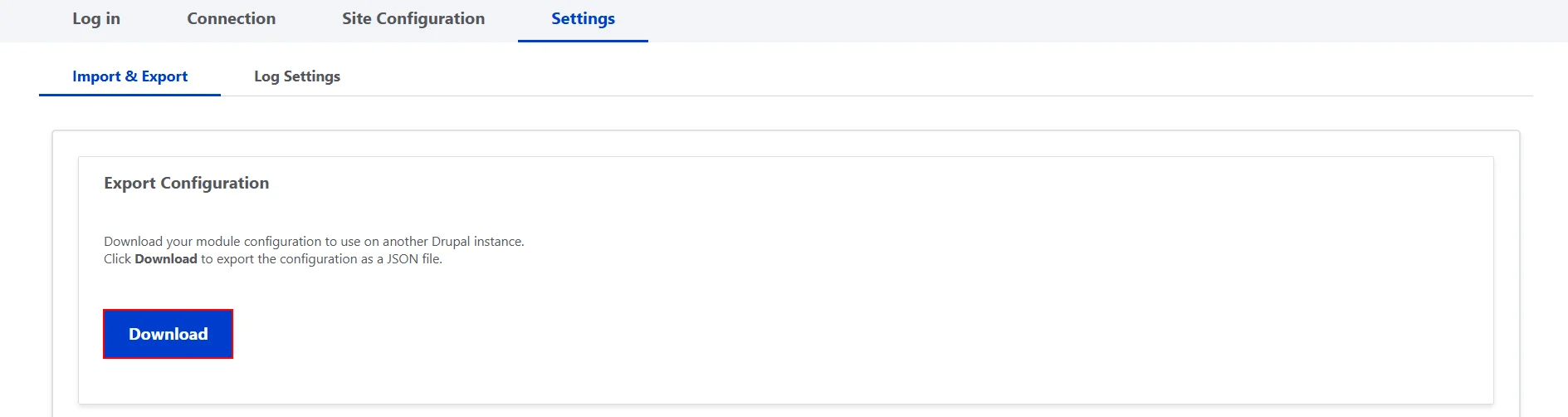Image resolution: width=1568 pixels, height=417 pixels.
Task: Go to the Site Configuration tab
Action: 413,19
